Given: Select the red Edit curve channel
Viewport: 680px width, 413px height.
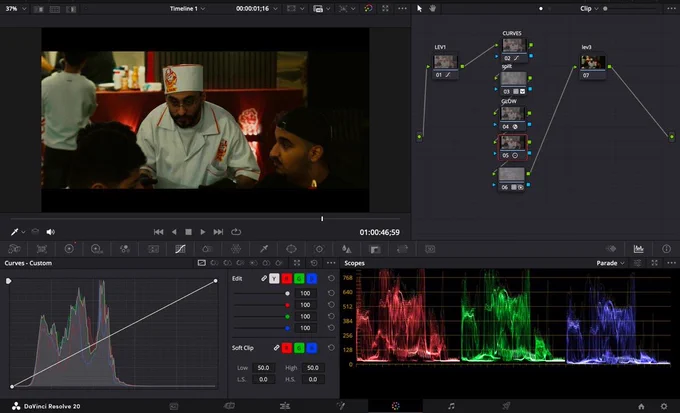Looking at the screenshot, I should click(287, 279).
